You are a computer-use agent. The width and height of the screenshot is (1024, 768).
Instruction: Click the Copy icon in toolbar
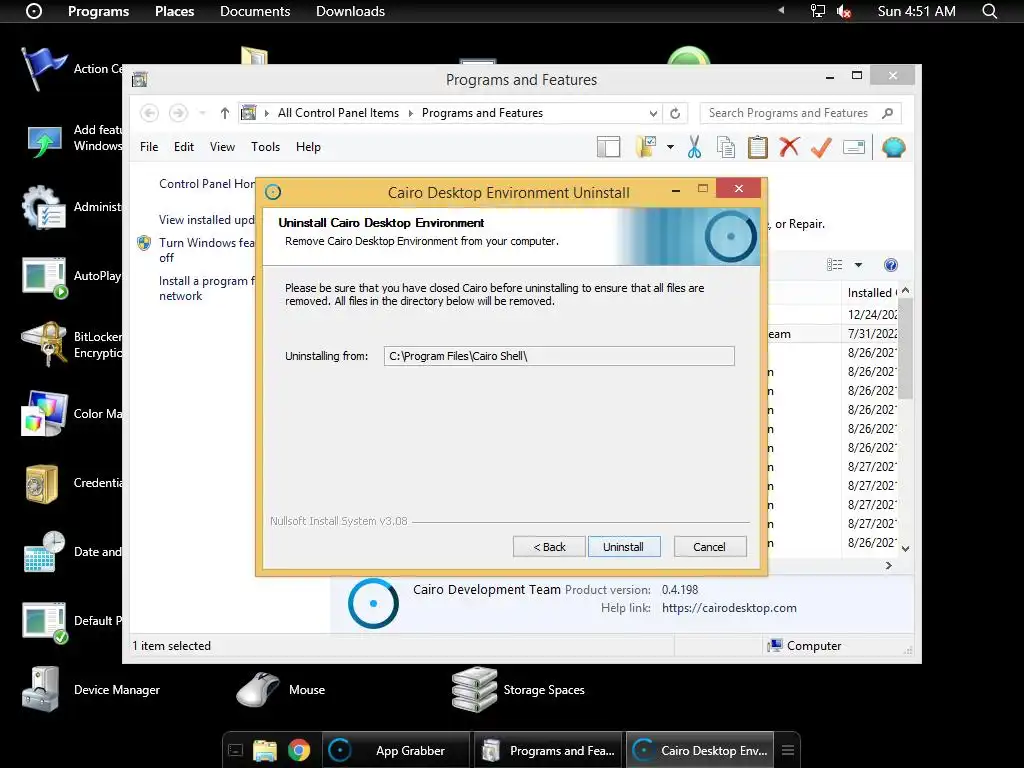[726, 147]
